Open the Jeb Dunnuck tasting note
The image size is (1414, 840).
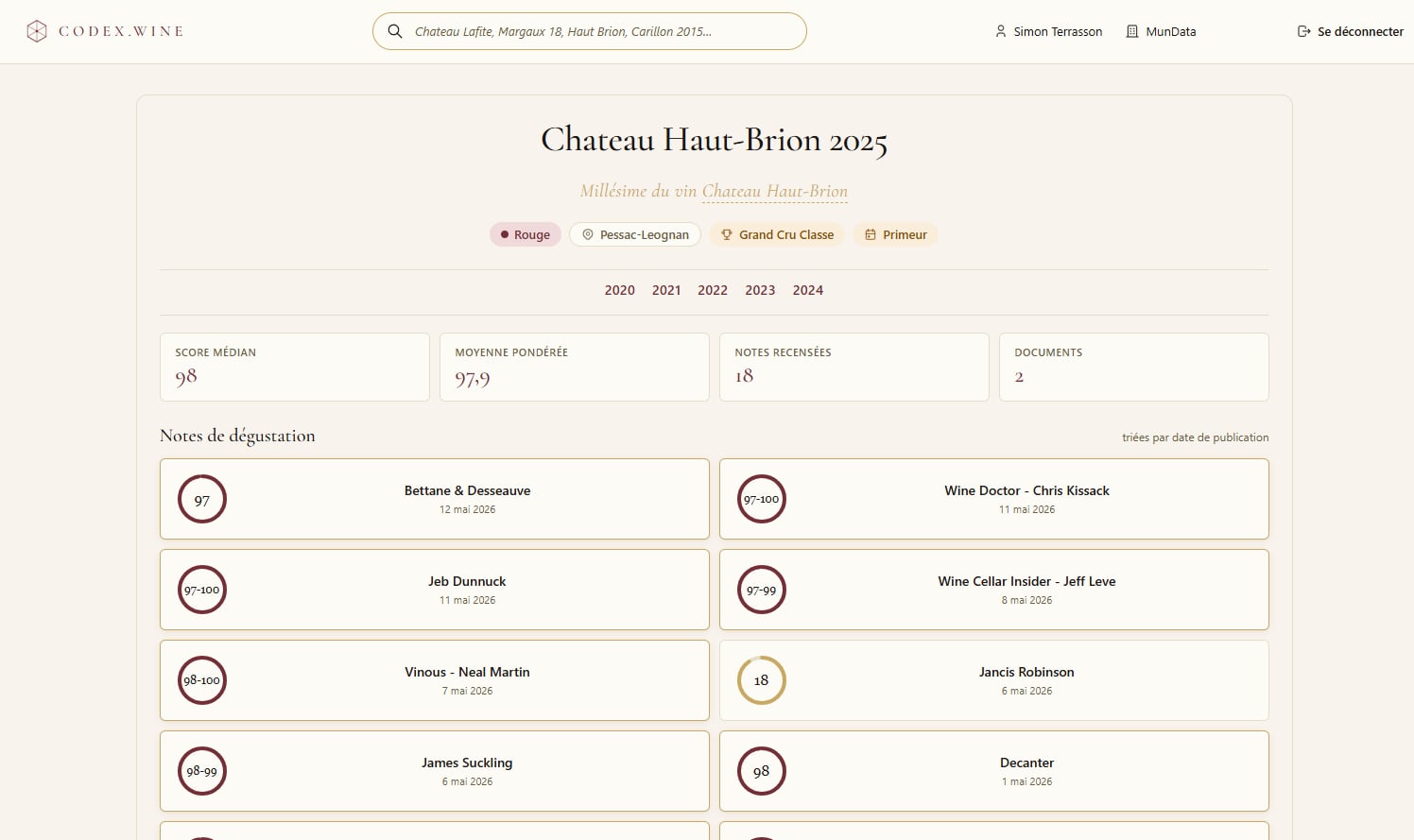435,590
